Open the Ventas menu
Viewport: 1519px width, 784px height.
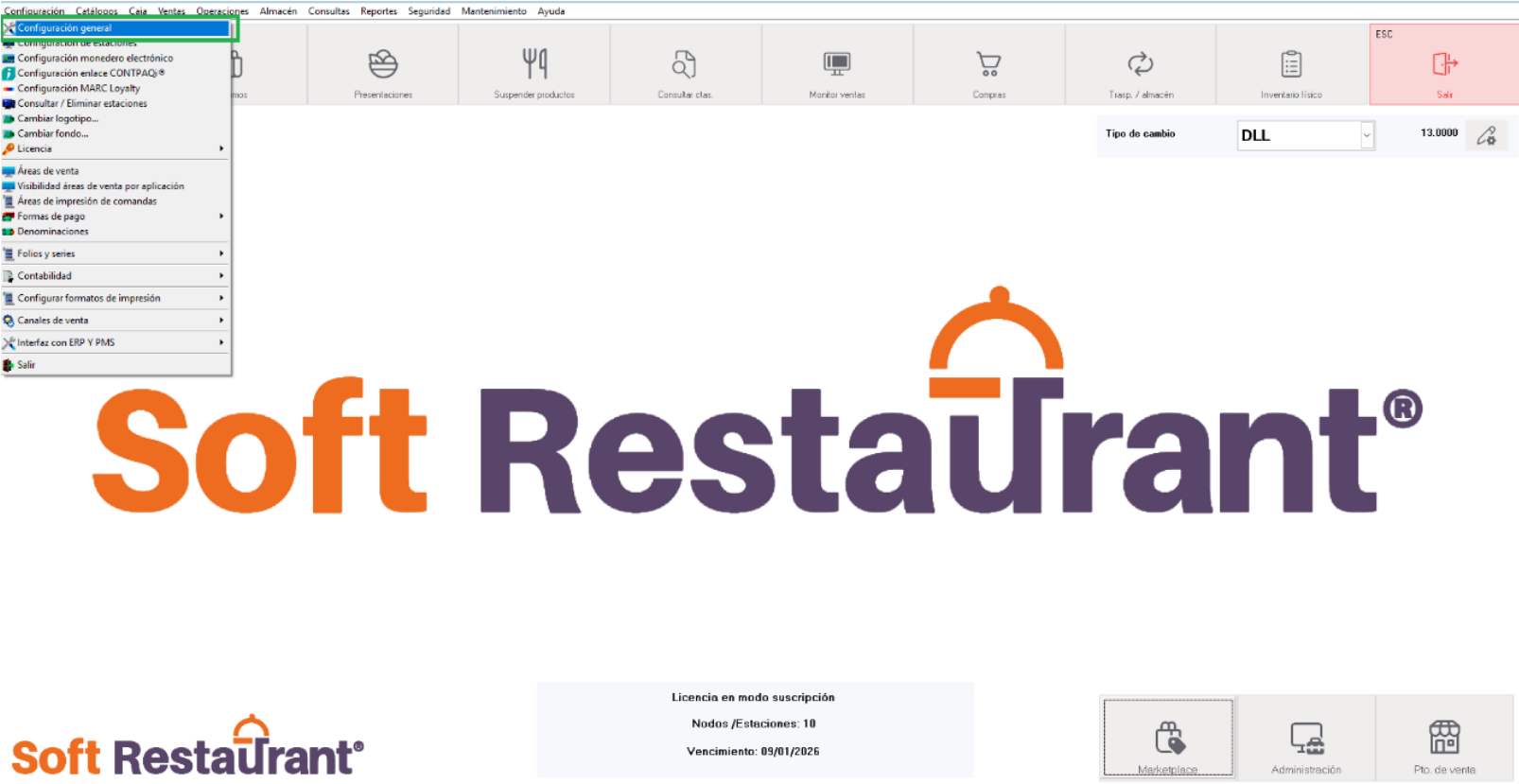[171, 11]
